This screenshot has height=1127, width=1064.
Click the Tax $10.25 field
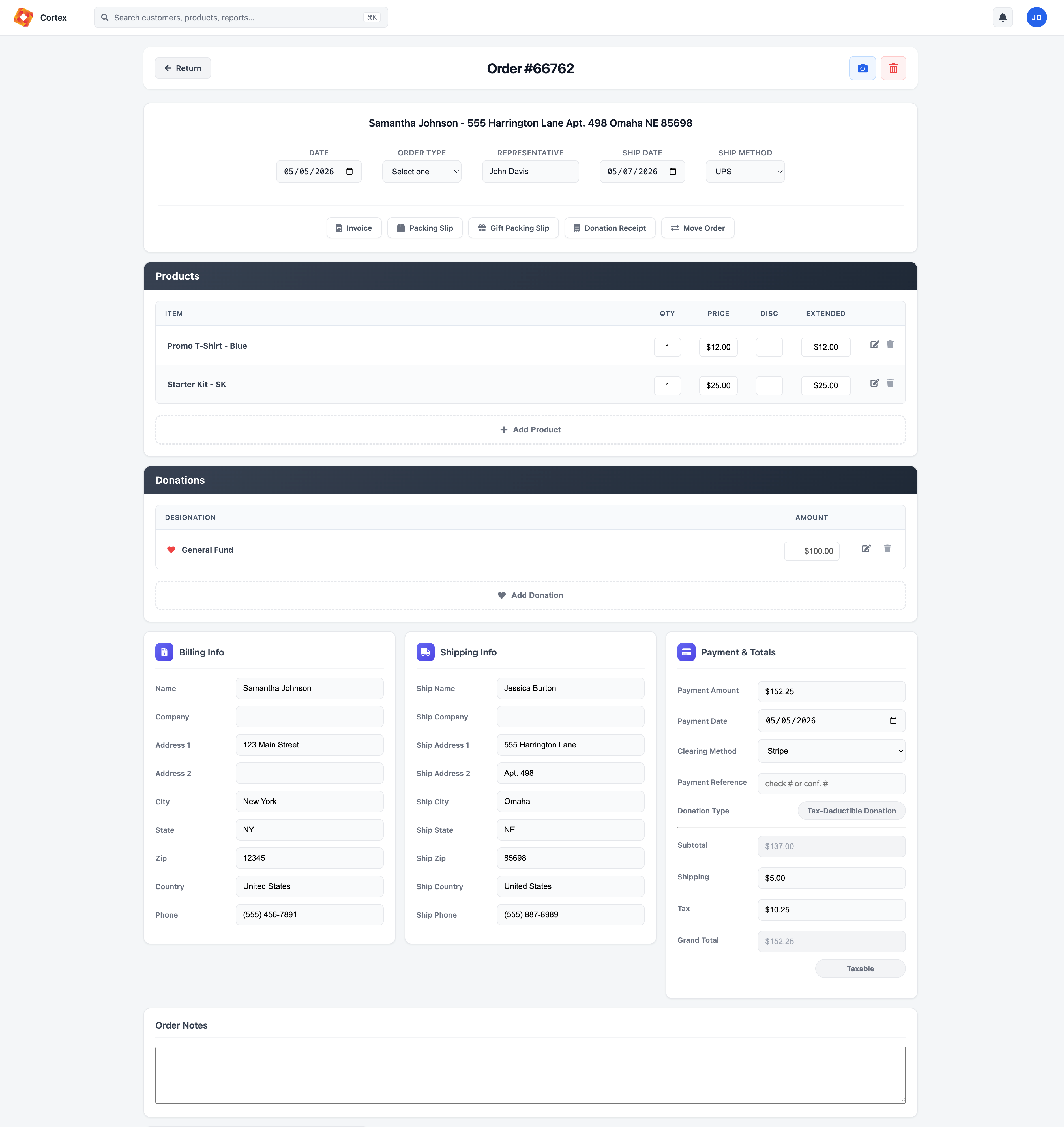tap(831, 910)
